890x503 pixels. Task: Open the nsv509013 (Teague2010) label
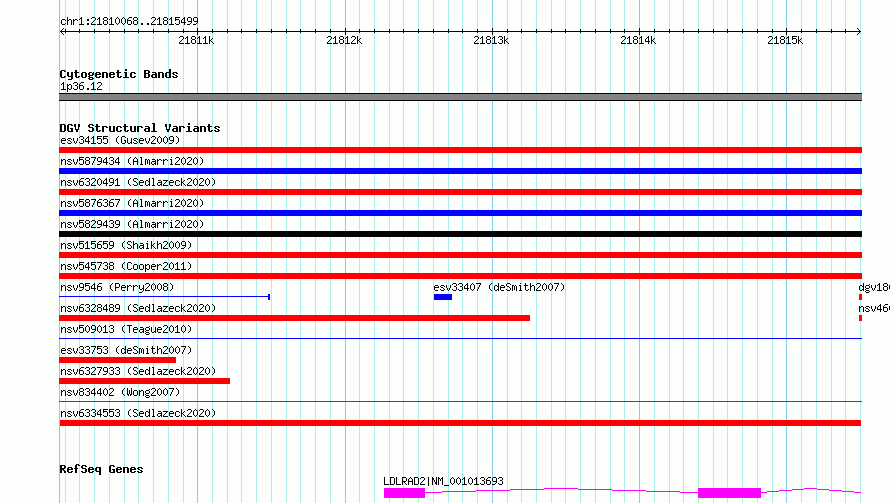click(126, 329)
